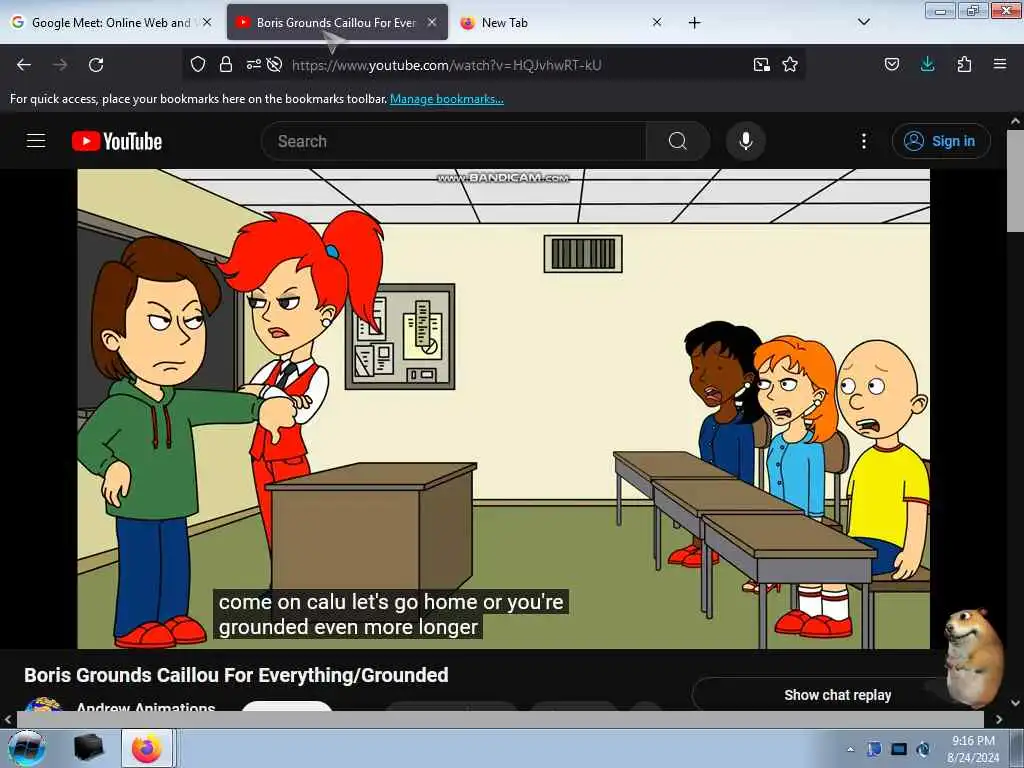Screen dimensions: 1024x768
Task: Click the Firefox taskbar icon
Action: point(147,748)
